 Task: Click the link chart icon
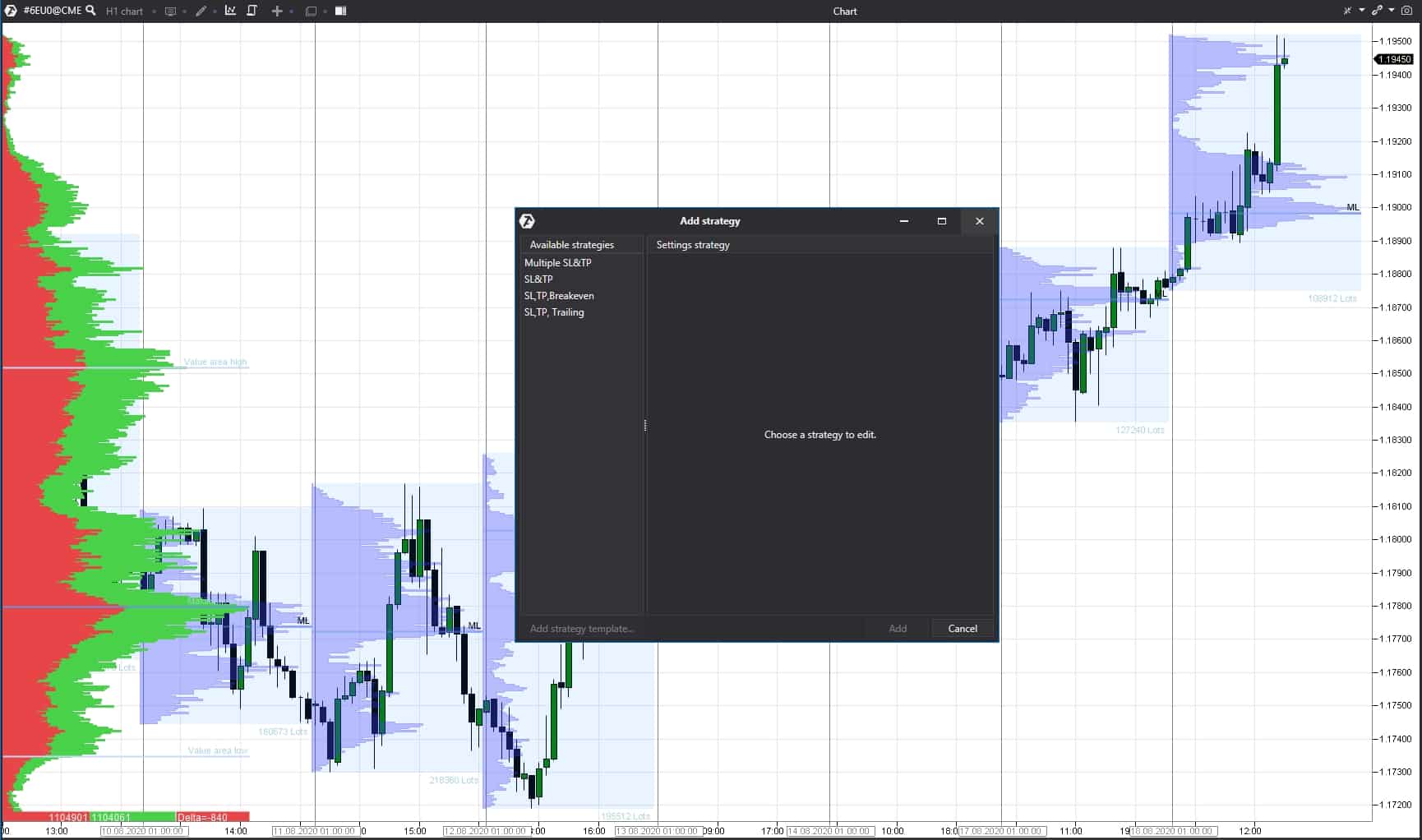[x=1376, y=11]
